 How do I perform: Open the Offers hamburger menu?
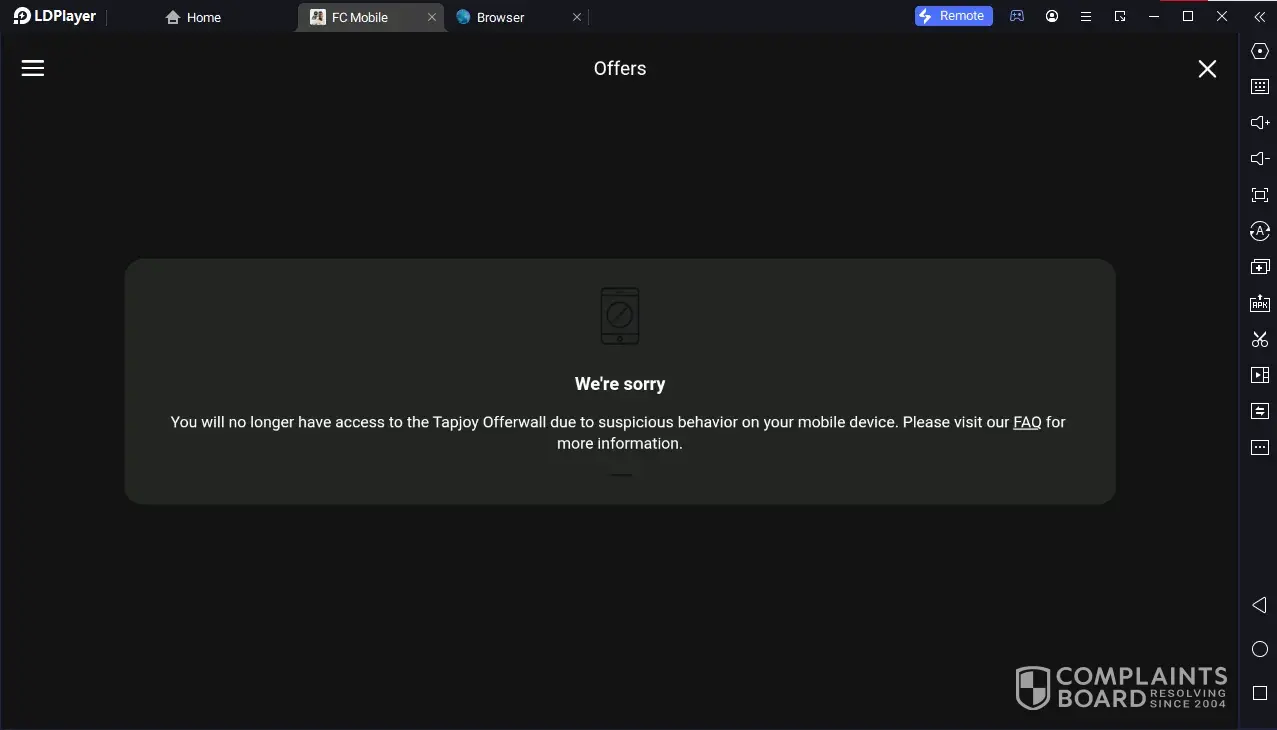pyautogui.click(x=33, y=68)
